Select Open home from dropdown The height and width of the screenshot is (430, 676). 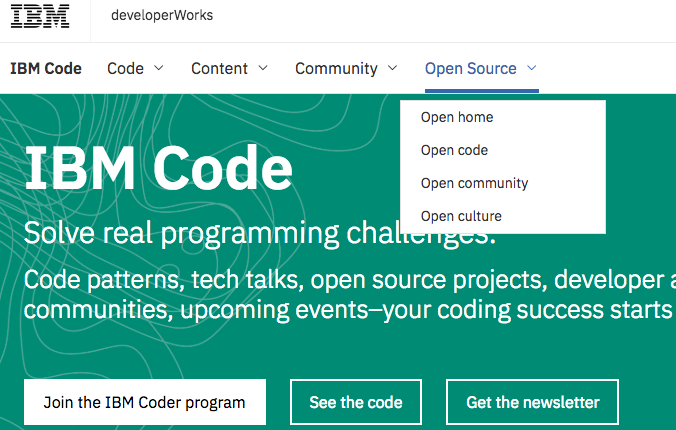point(457,117)
